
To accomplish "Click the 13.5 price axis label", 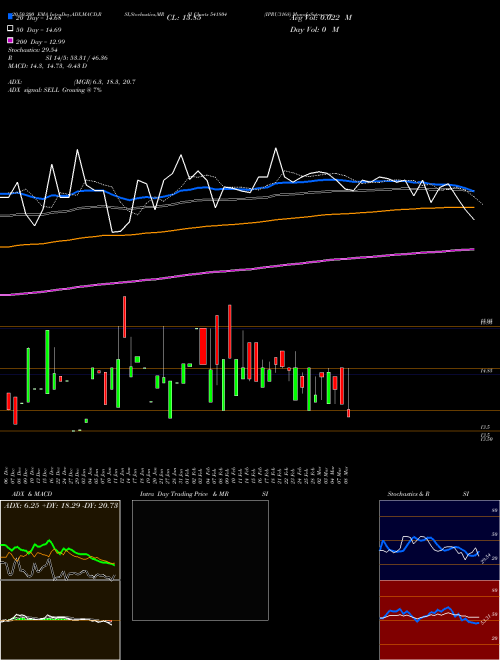I will [x=486, y=427].
